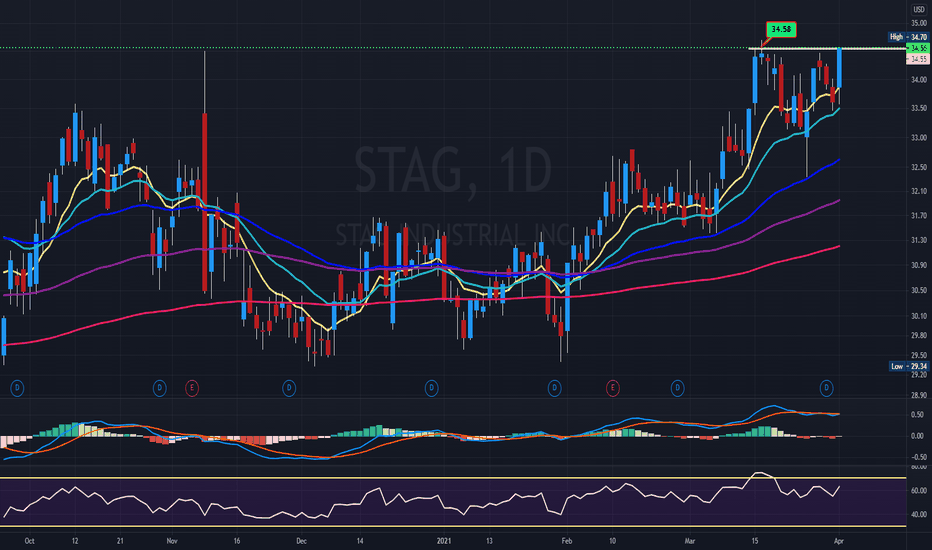Select the green 34.58 price callout label
This screenshot has width=932, height=550.
[x=780, y=29]
